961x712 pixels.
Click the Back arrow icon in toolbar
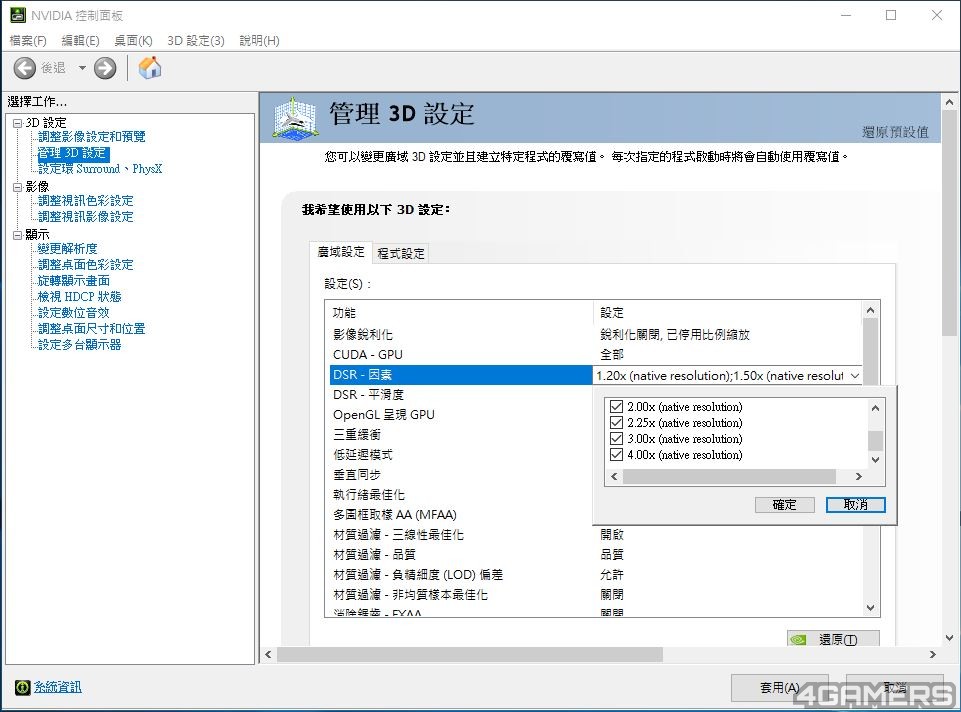25,68
